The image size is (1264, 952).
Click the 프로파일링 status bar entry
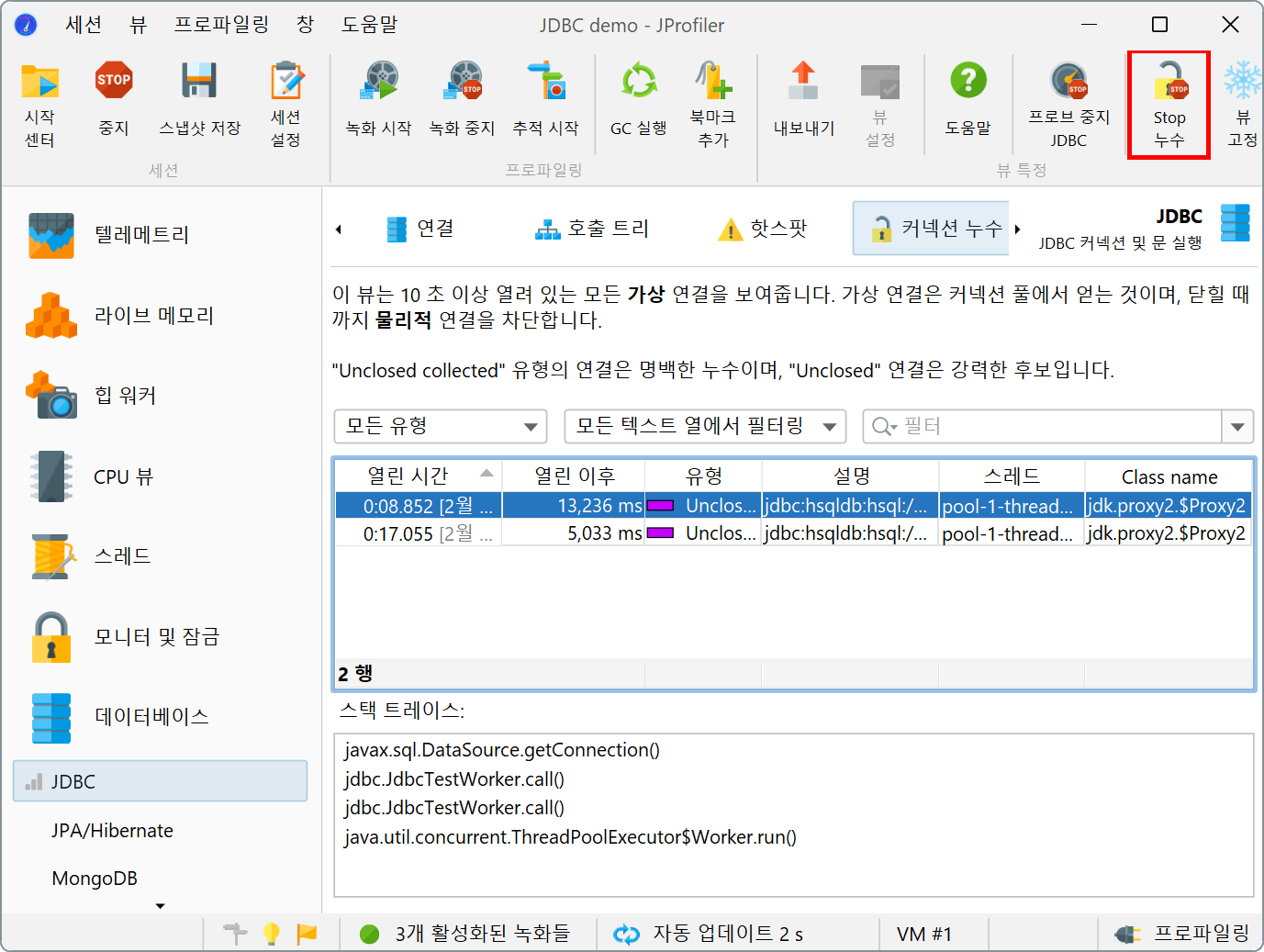point(1181,934)
